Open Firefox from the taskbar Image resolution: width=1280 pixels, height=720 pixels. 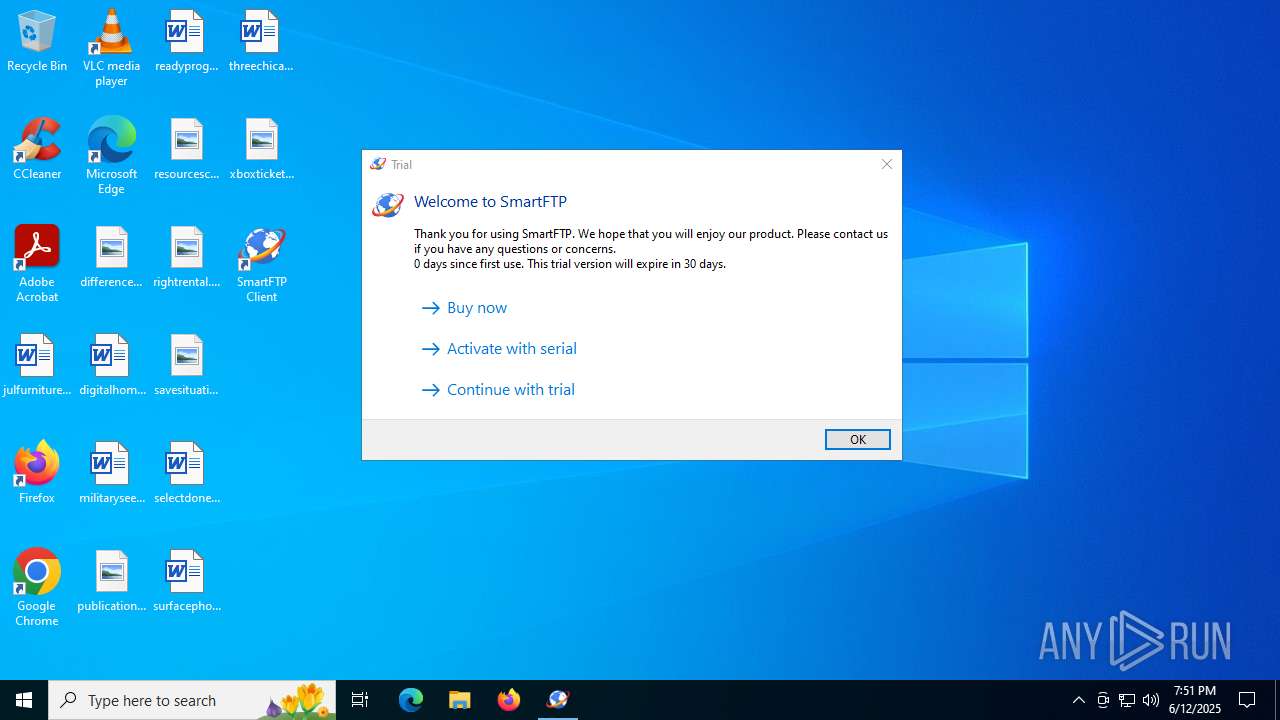click(x=509, y=700)
